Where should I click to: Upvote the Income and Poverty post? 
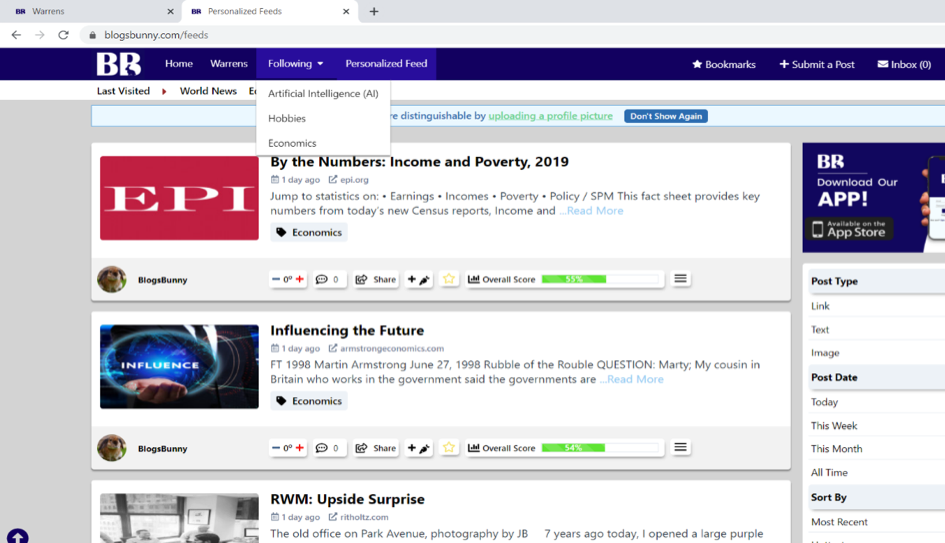[x=300, y=279]
